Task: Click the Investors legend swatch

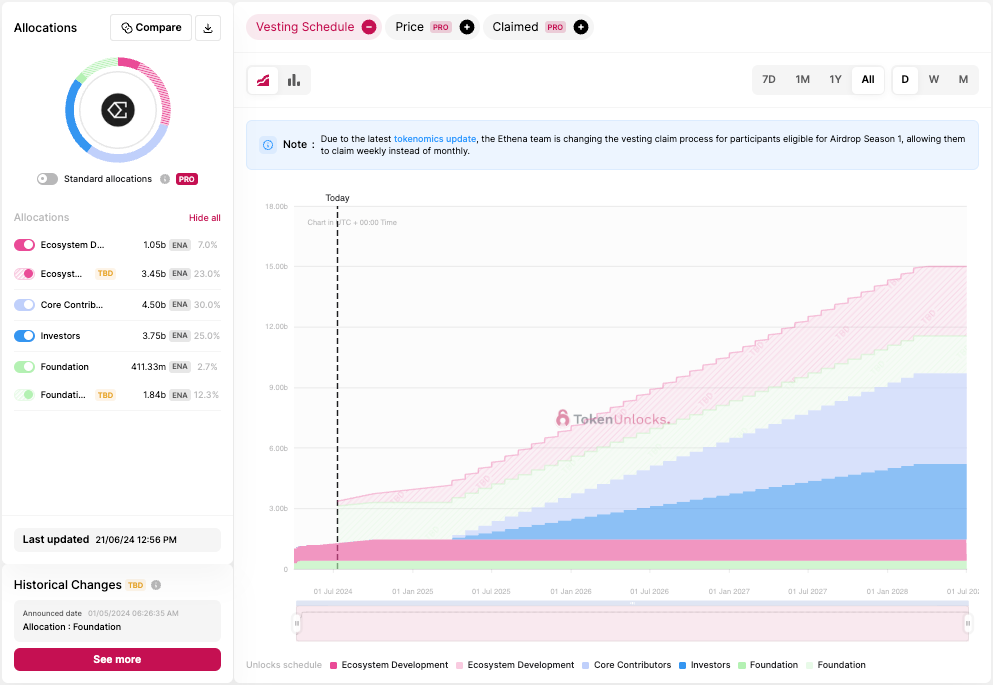Action: pyautogui.click(x=683, y=665)
